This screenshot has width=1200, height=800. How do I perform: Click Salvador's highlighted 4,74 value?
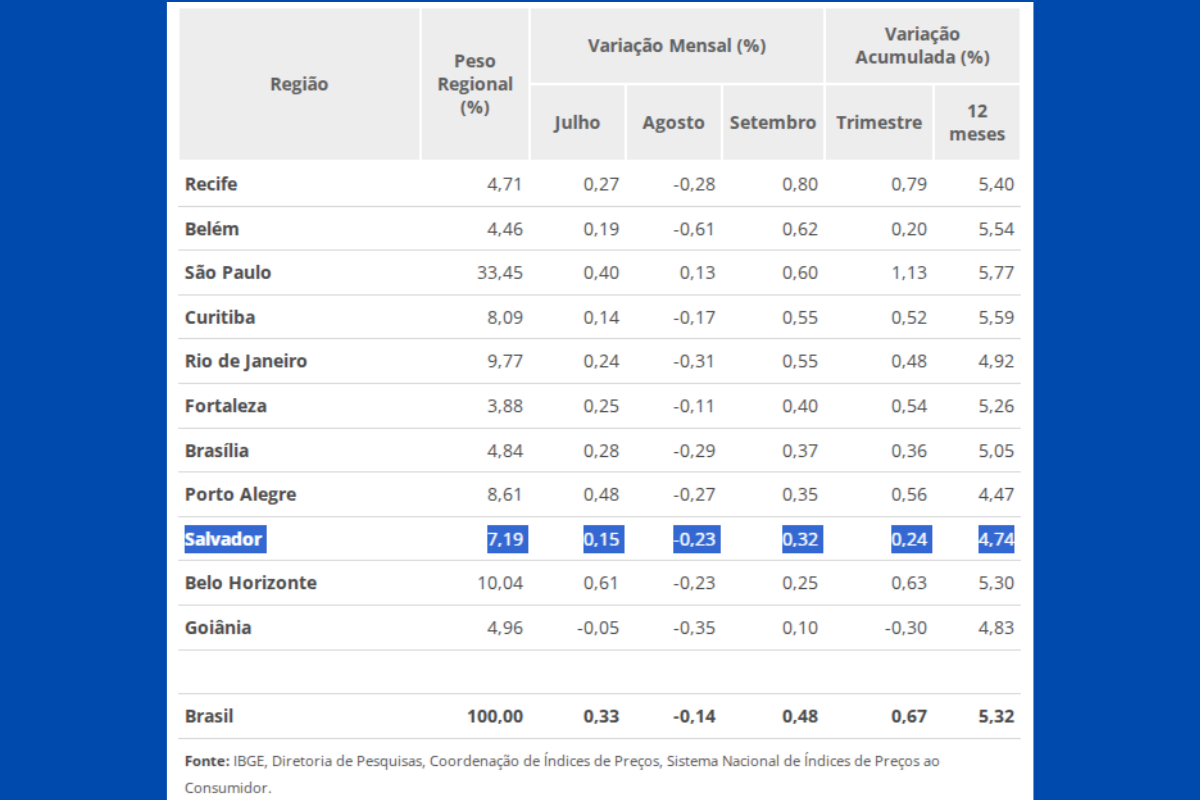996,540
